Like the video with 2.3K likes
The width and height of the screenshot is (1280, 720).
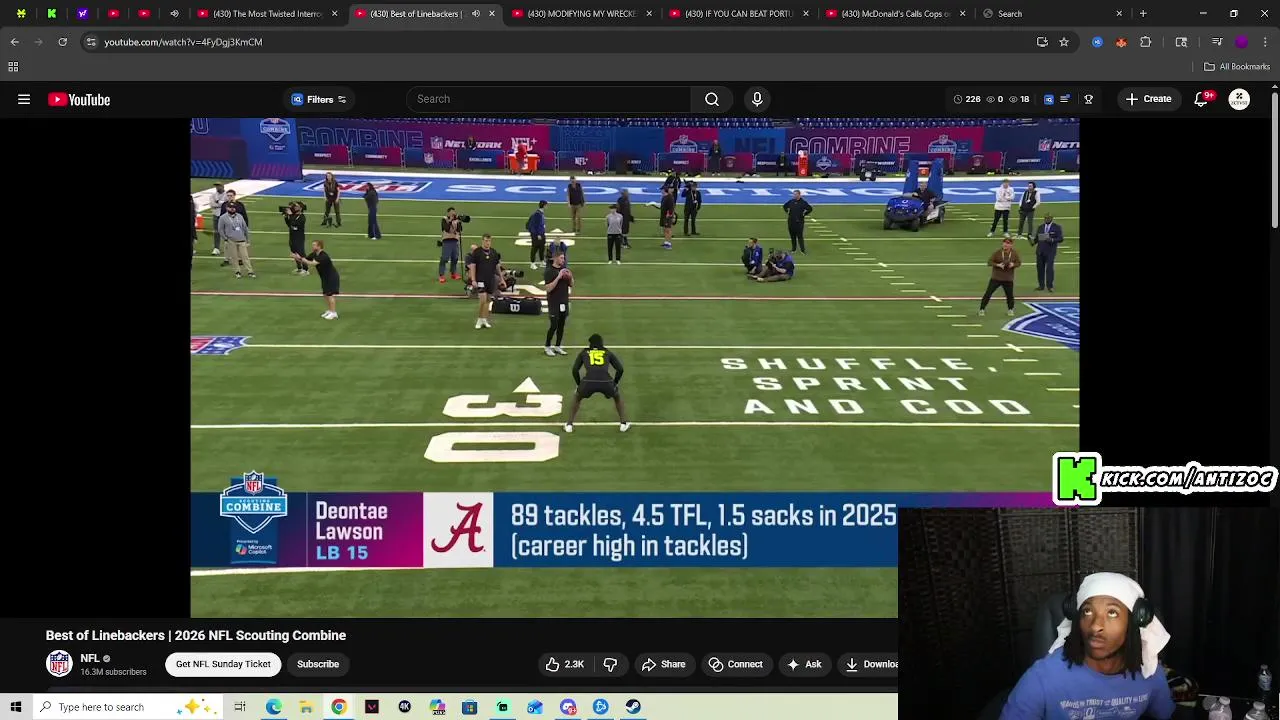pos(564,664)
